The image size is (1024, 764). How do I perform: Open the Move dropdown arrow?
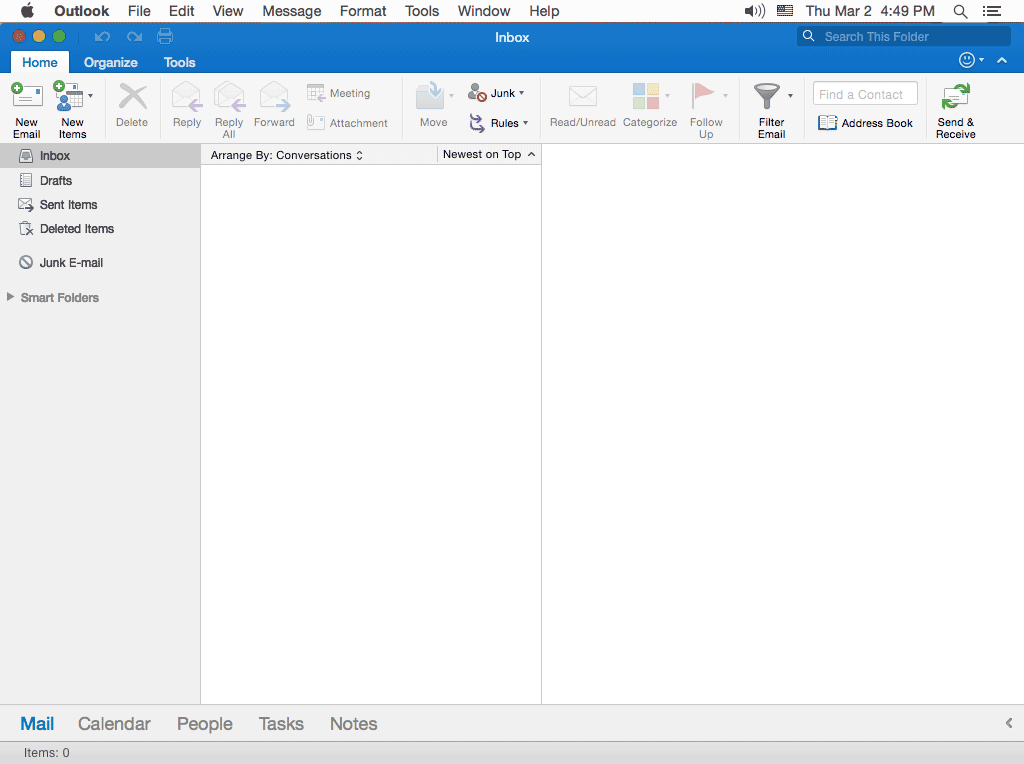point(451,96)
